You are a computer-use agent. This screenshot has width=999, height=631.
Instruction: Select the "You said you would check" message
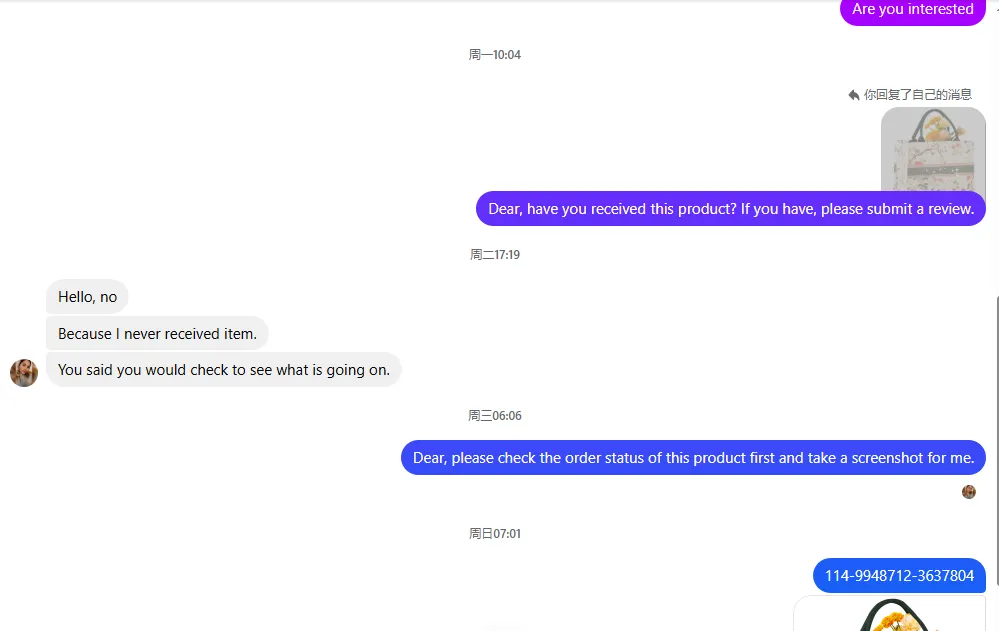tap(224, 370)
